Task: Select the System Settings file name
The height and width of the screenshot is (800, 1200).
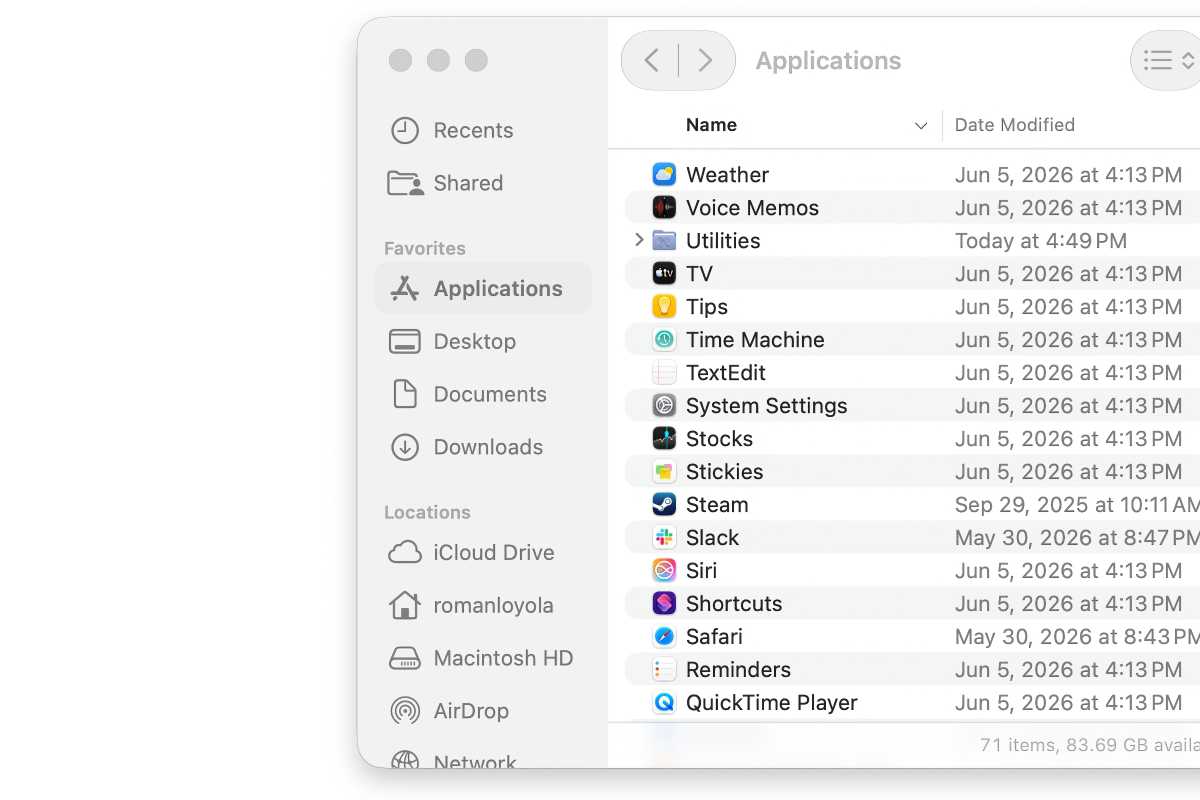Action: (766, 406)
